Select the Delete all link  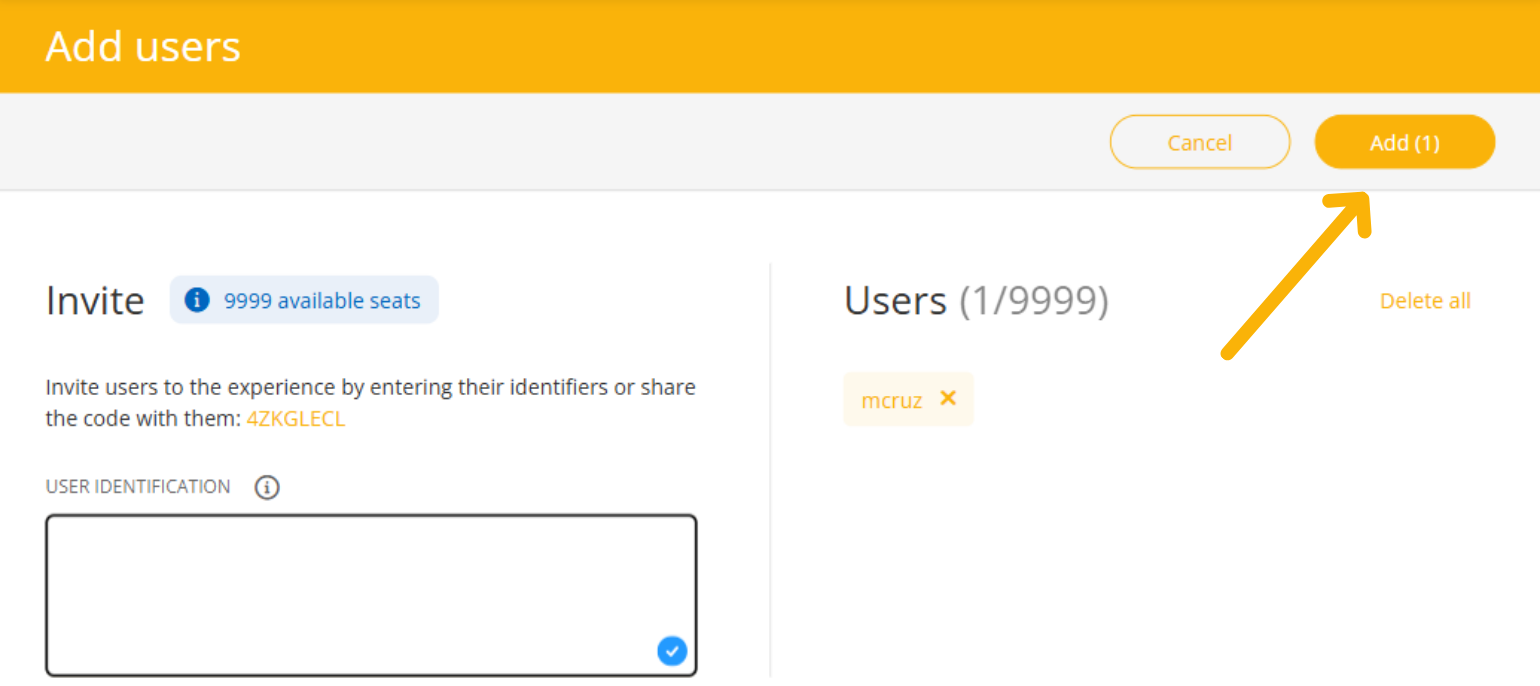tap(1424, 301)
